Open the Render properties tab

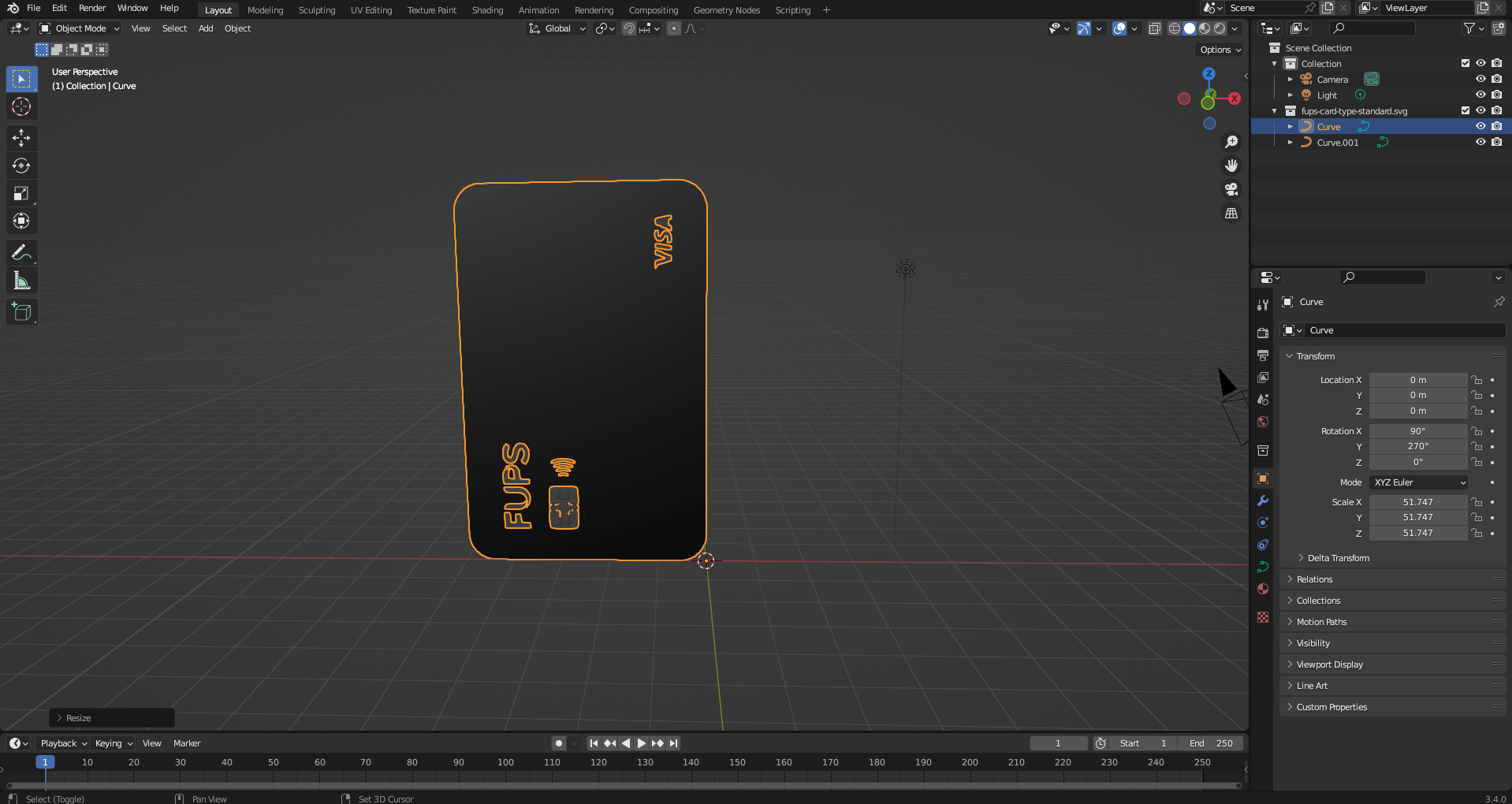point(1263,333)
